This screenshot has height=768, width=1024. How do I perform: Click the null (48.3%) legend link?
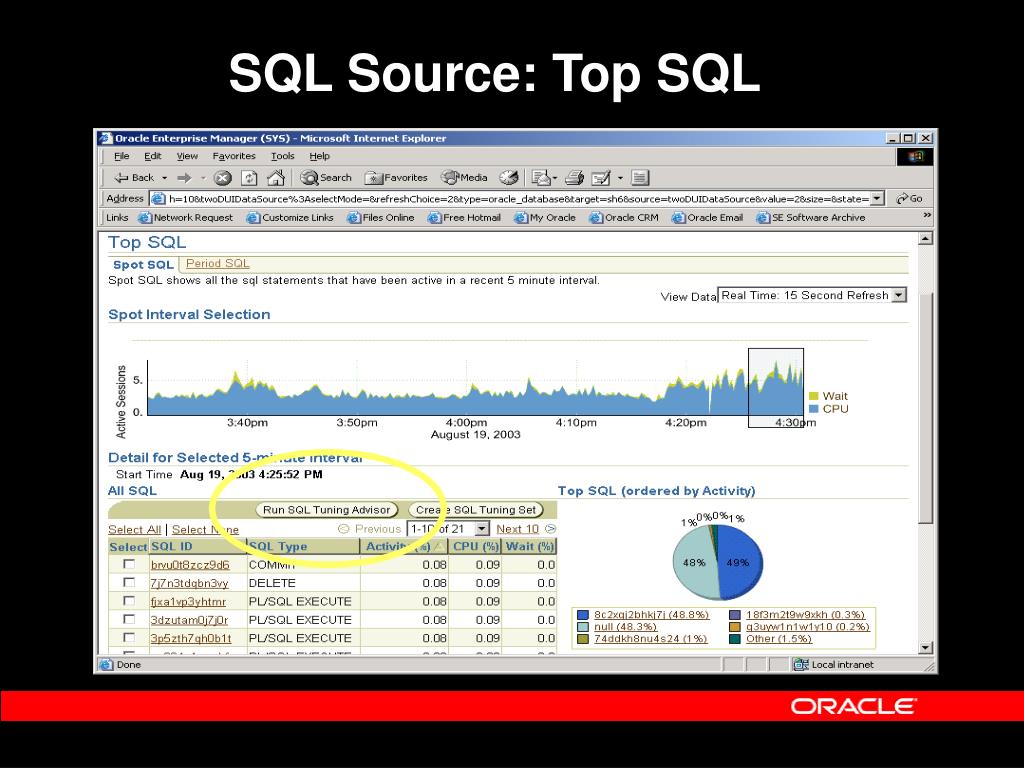625,626
